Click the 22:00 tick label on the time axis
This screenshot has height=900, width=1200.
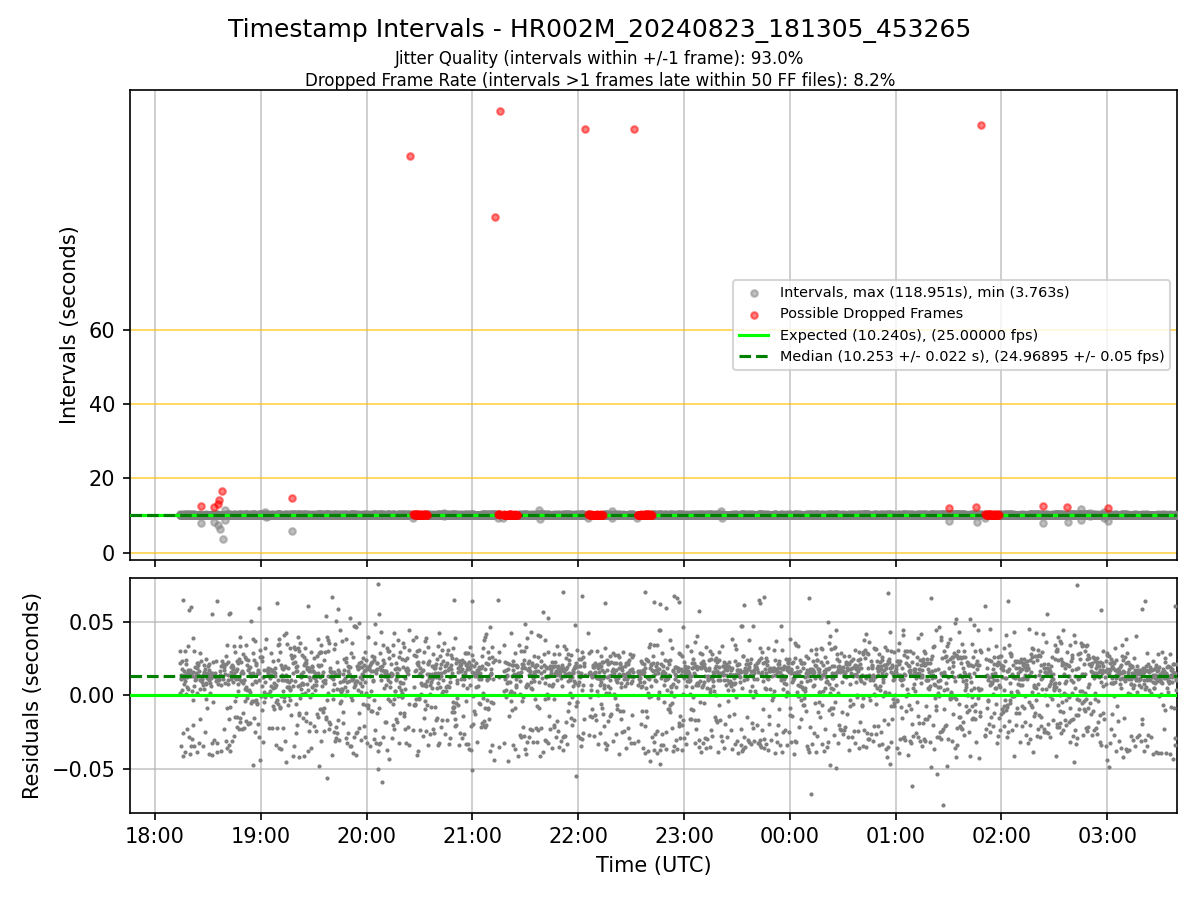pyautogui.click(x=578, y=837)
